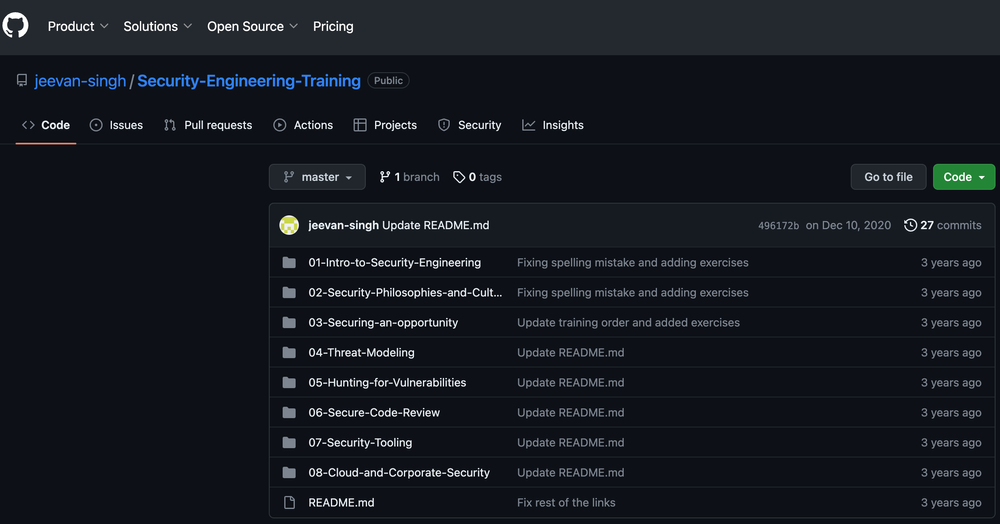The height and width of the screenshot is (524, 1000).
Task: Click the GitHub Octocat logo
Action: [x=15, y=25]
